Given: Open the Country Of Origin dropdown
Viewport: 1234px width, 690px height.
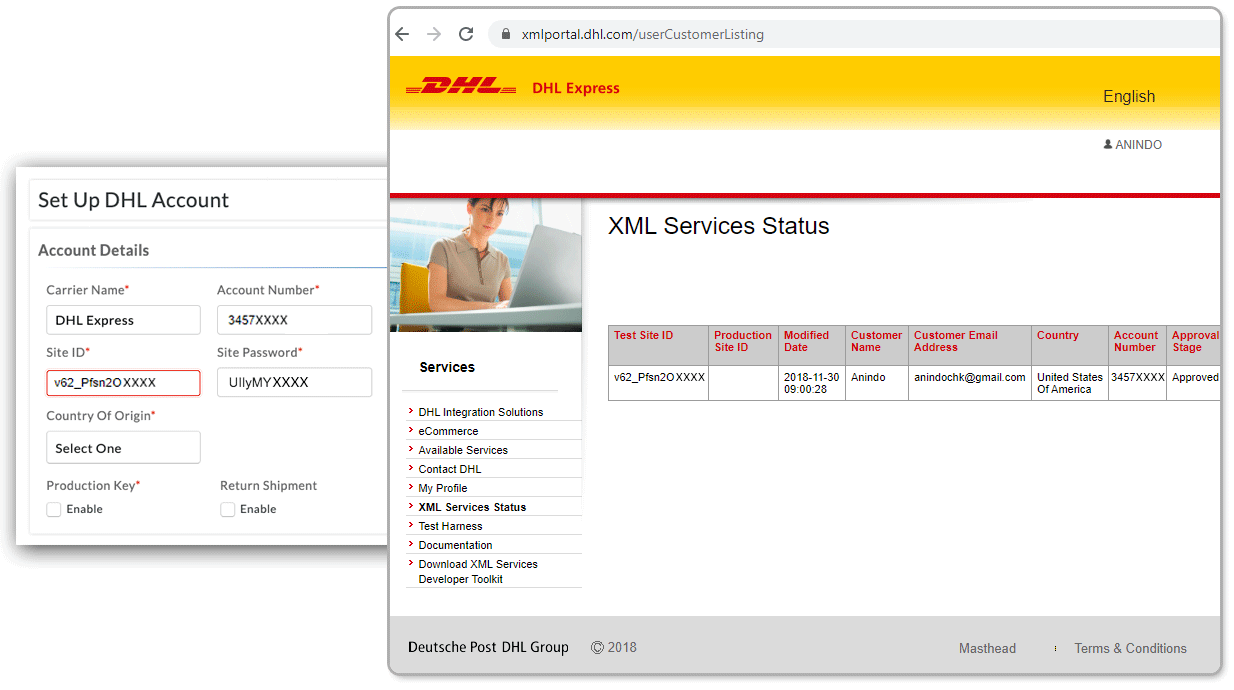Looking at the screenshot, I should click(123, 447).
